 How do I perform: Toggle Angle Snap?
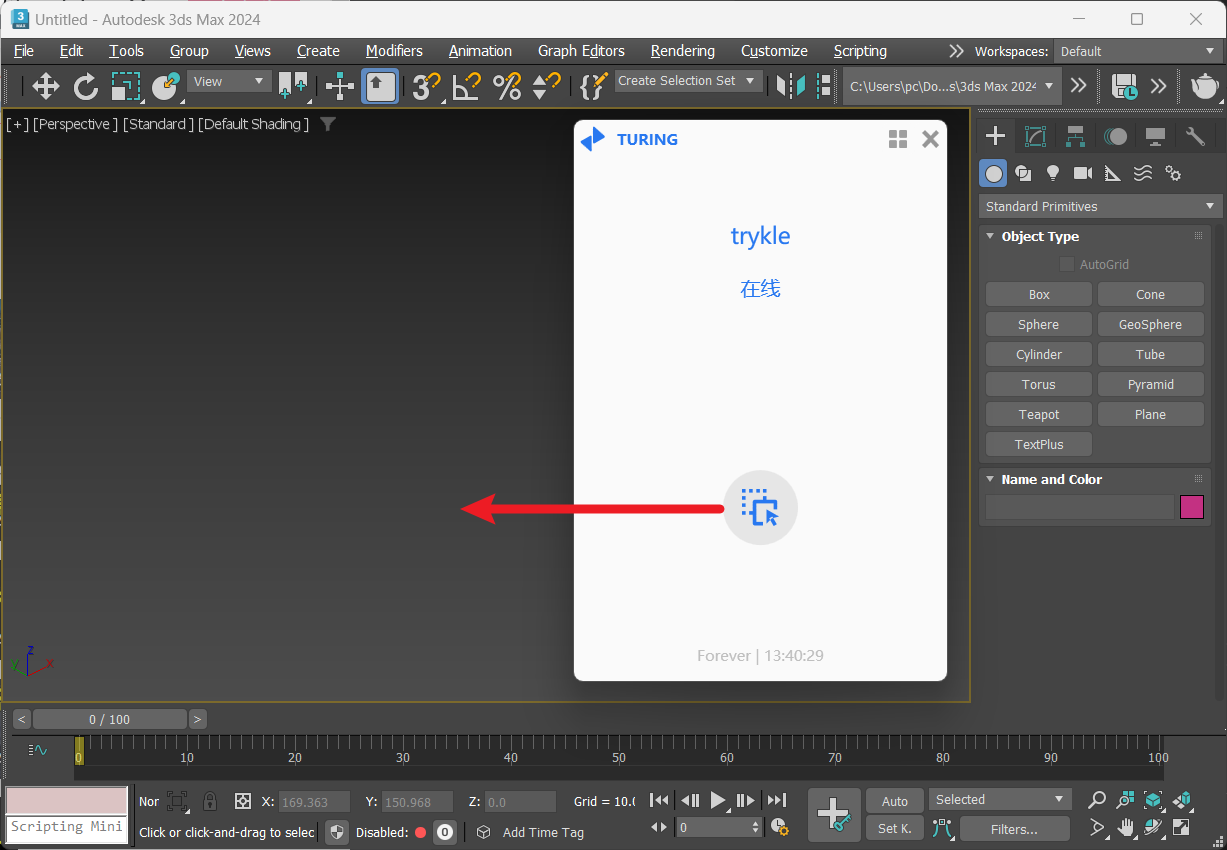(466, 86)
